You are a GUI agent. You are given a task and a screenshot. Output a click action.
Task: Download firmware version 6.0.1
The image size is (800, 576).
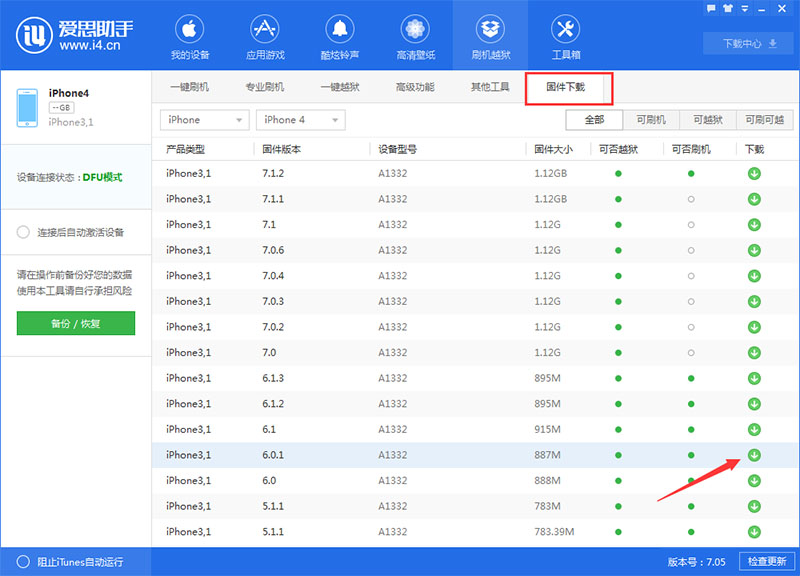[x=755, y=455]
